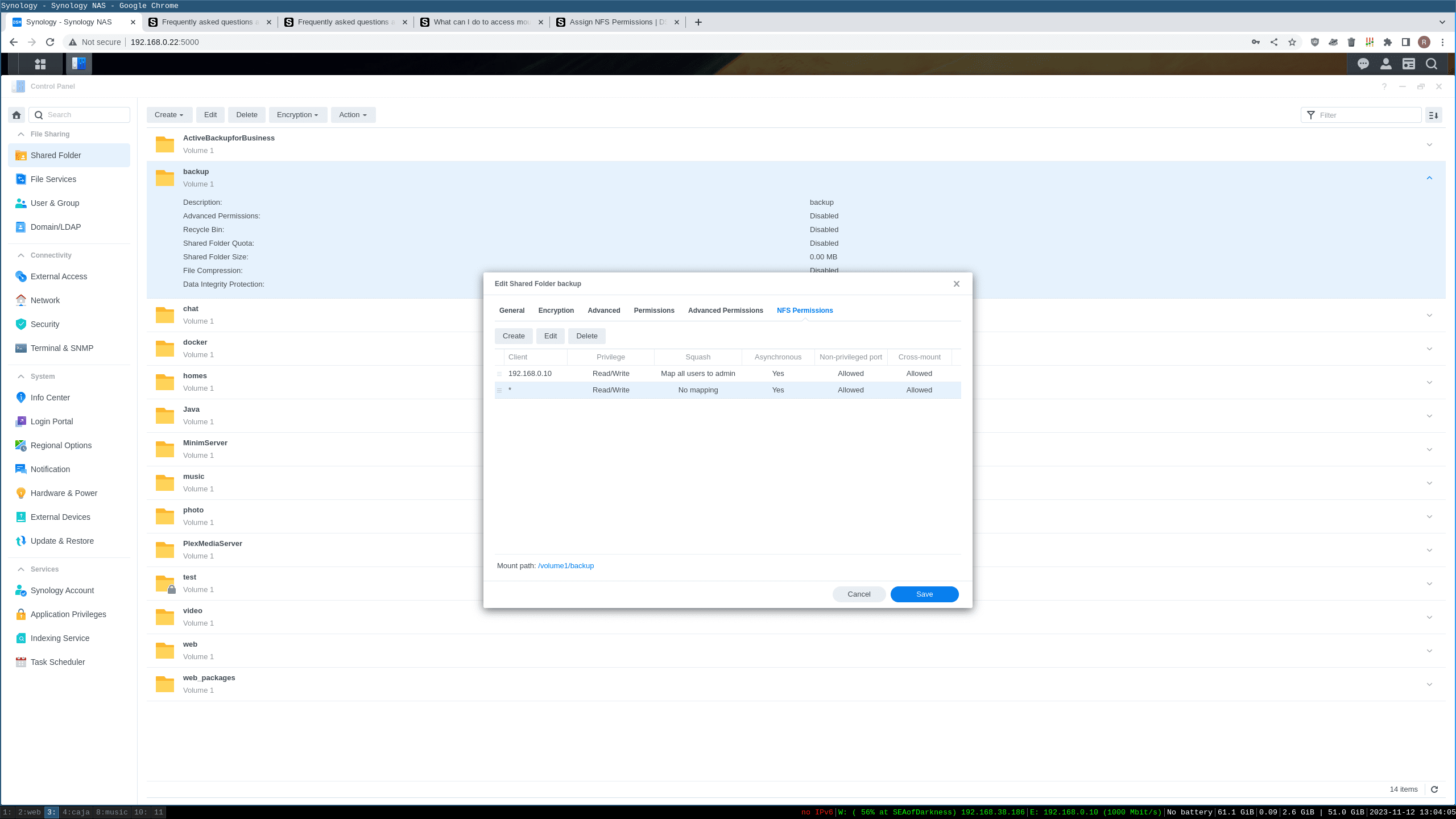Image resolution: width=1456 pixels, height=819 pixels.
Task: Collapse the Services sidebar section
Action: (x=21, y=569)
